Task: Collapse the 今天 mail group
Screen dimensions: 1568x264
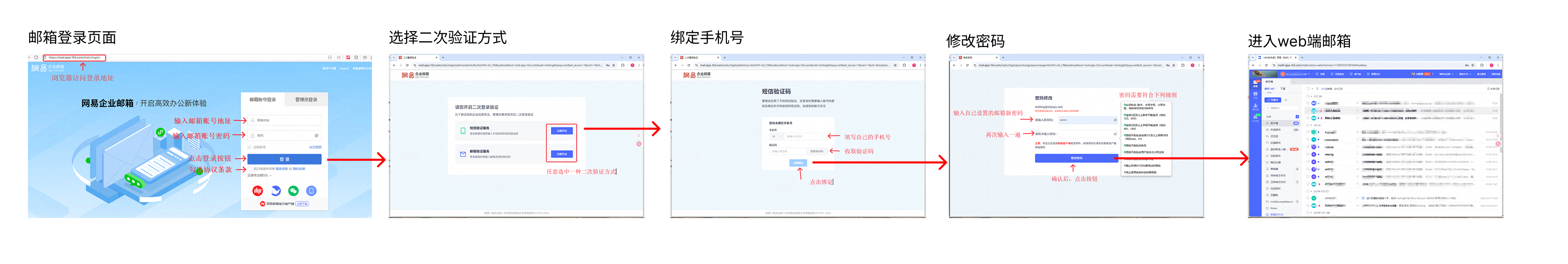Action: point(1312,96)
